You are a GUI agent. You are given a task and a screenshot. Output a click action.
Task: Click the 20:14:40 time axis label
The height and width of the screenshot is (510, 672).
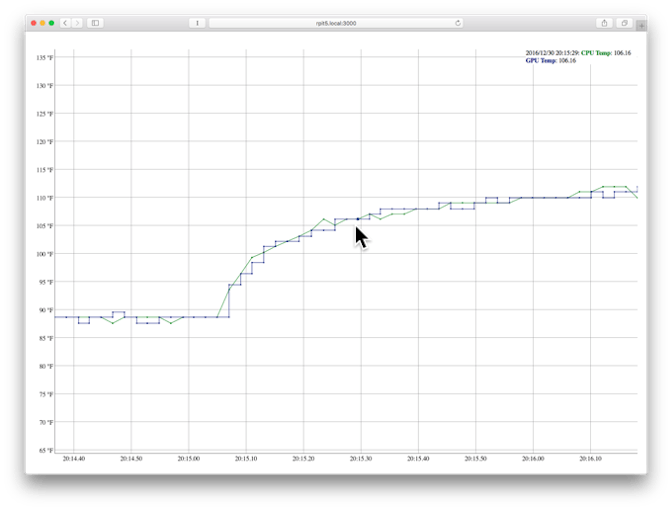(74, 459)
